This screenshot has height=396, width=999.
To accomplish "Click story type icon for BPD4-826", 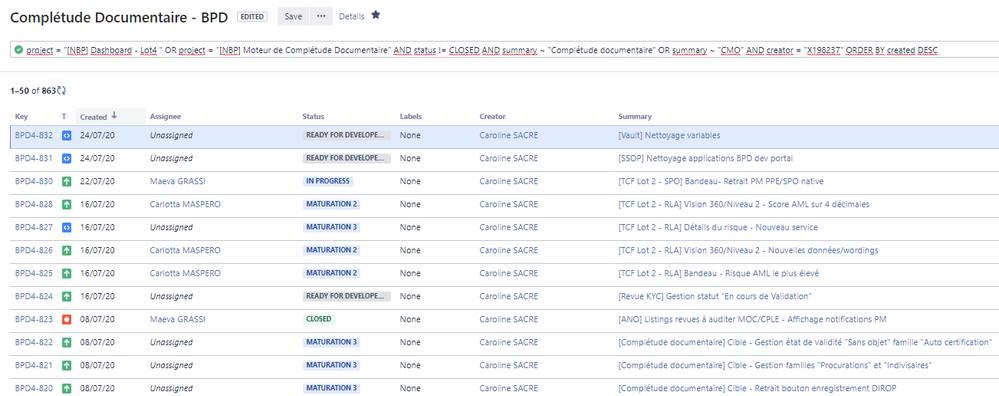I will (66, 250).
